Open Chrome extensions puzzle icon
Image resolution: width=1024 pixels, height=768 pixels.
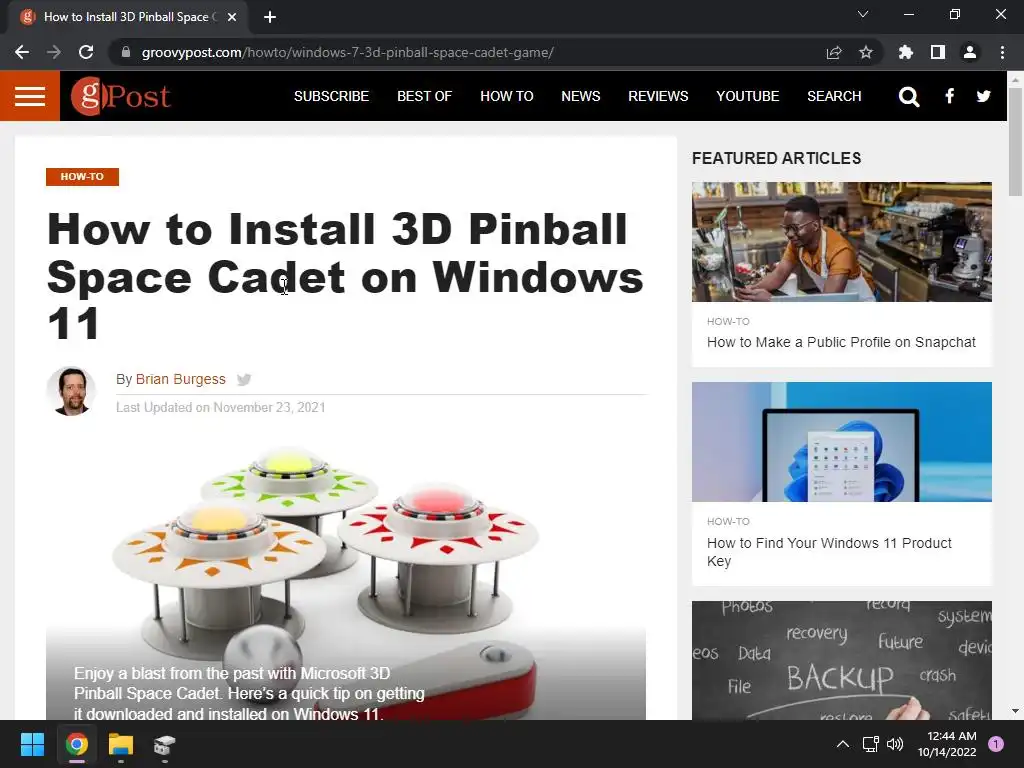click(x=906, y=52)
